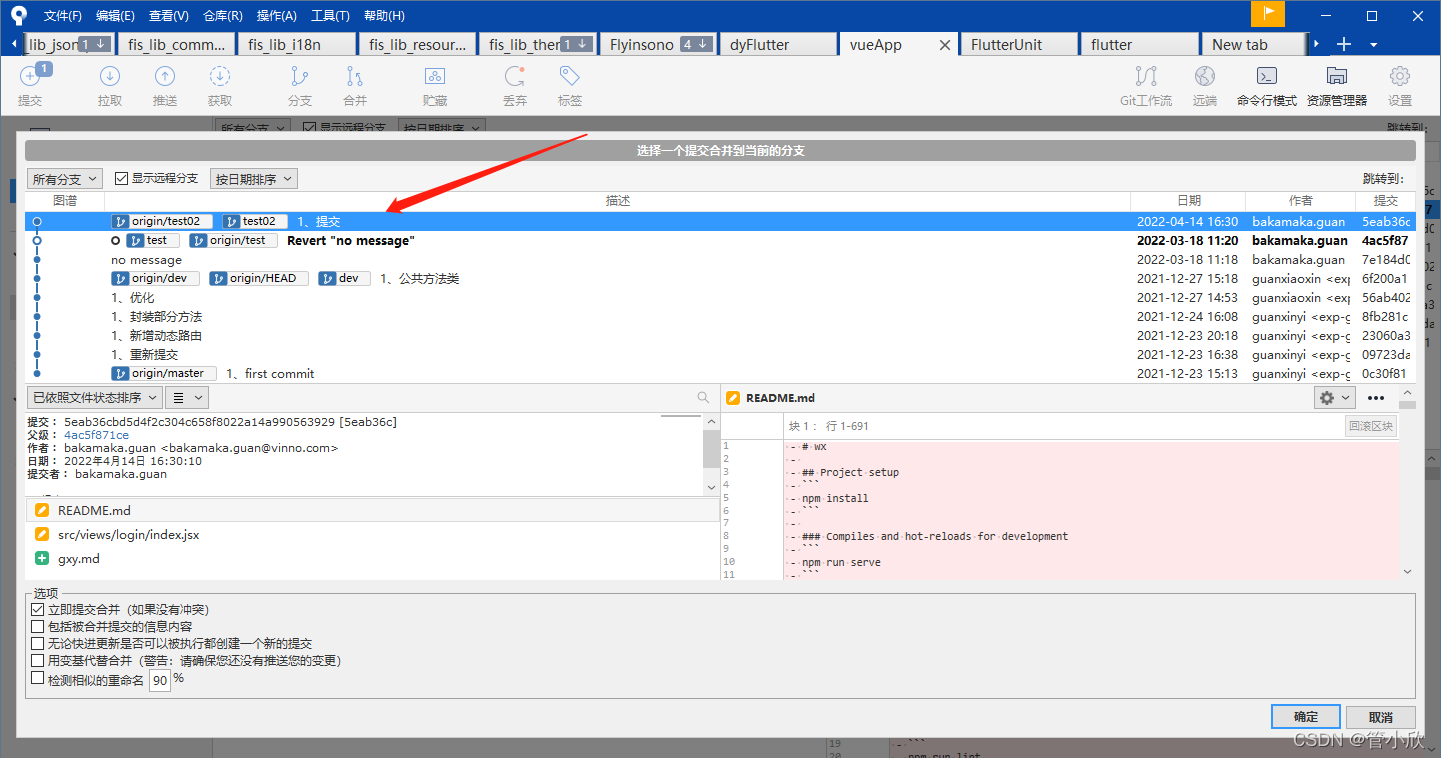This screenshot has height=759, width=1441.
Task: Click the origin/master branch label
Action: [x=163, y=373]
